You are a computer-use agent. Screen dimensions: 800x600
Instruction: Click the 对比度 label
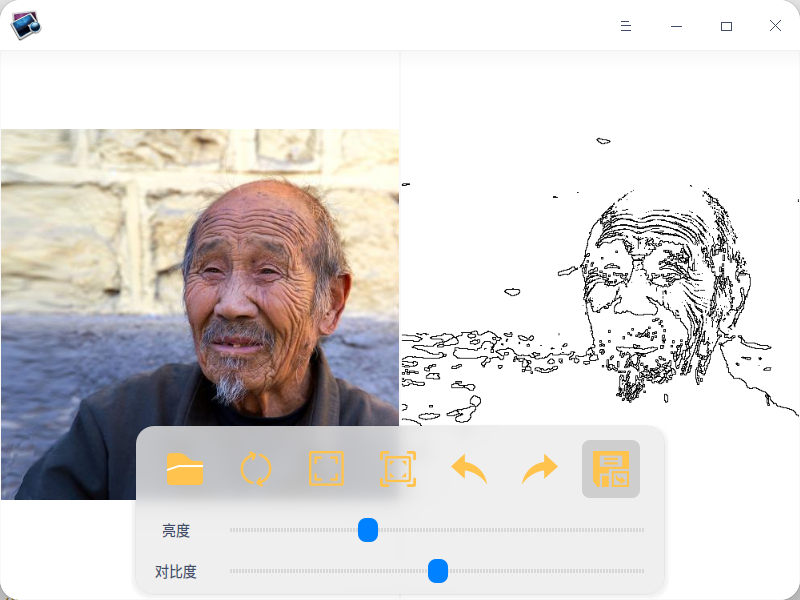(176, 571)
